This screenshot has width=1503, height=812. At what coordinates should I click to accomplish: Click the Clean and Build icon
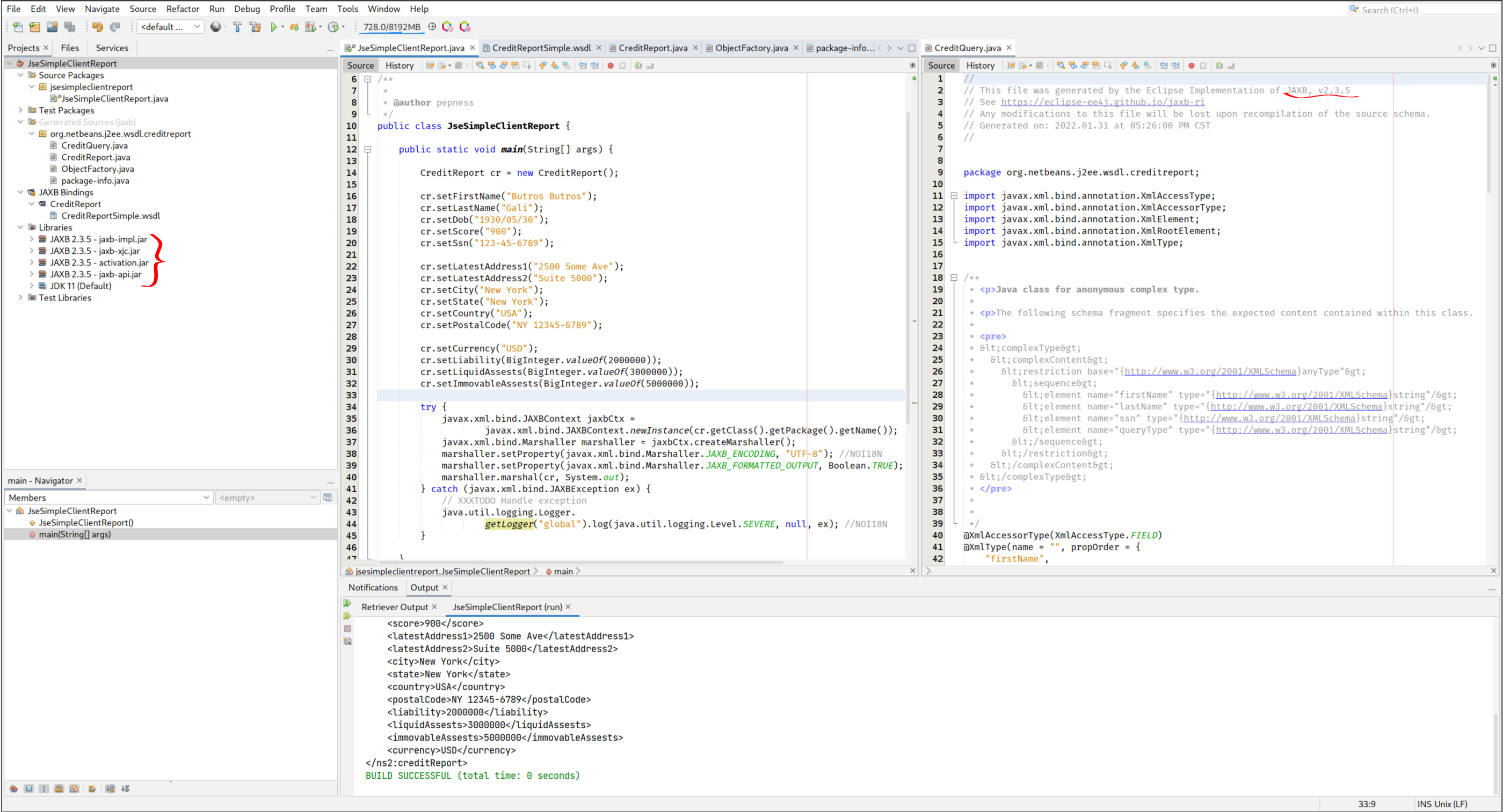pyautogui.click(x=255, y=27)
